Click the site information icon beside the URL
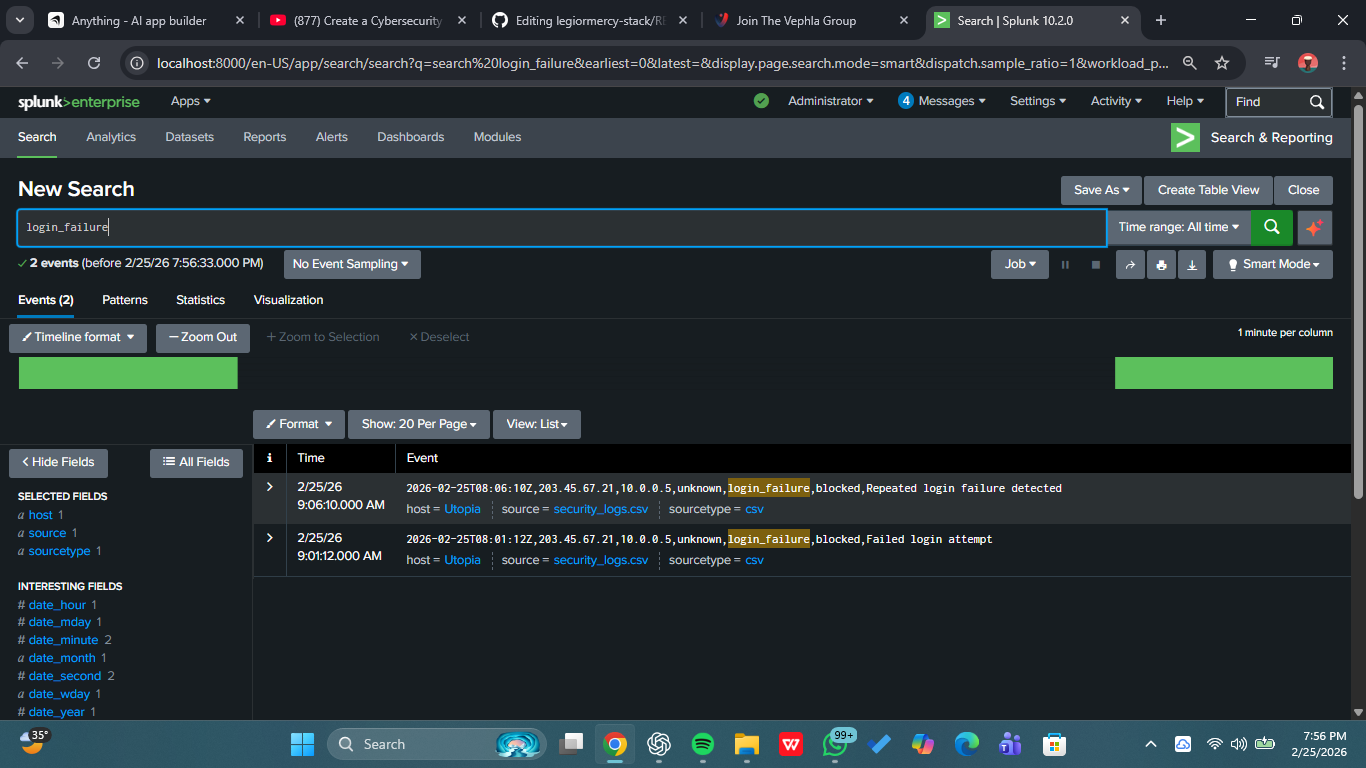This screenshot has height=768, width=1366. tap(138, 63)
